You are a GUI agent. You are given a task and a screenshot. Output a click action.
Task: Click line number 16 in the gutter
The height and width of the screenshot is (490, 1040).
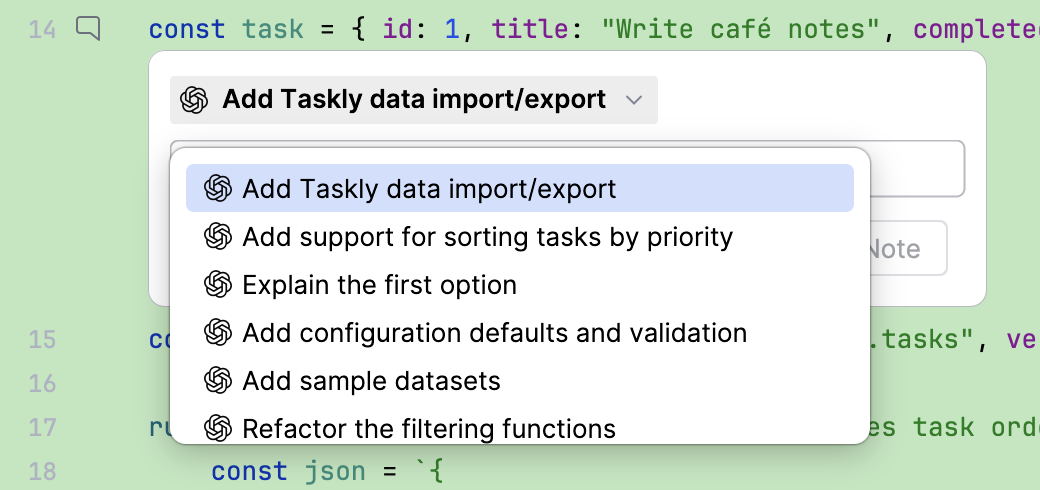42,383
